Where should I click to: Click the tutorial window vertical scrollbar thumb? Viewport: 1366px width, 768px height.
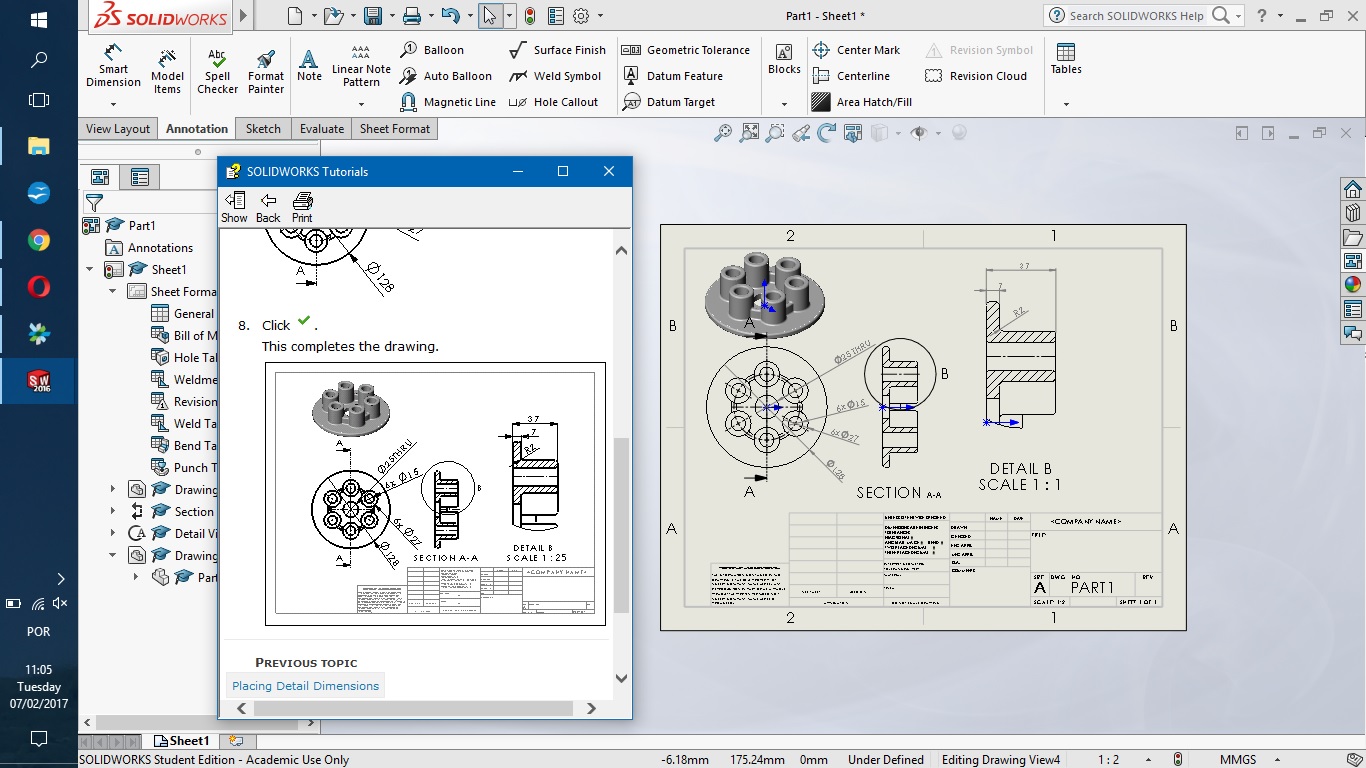tap(621, 524)
